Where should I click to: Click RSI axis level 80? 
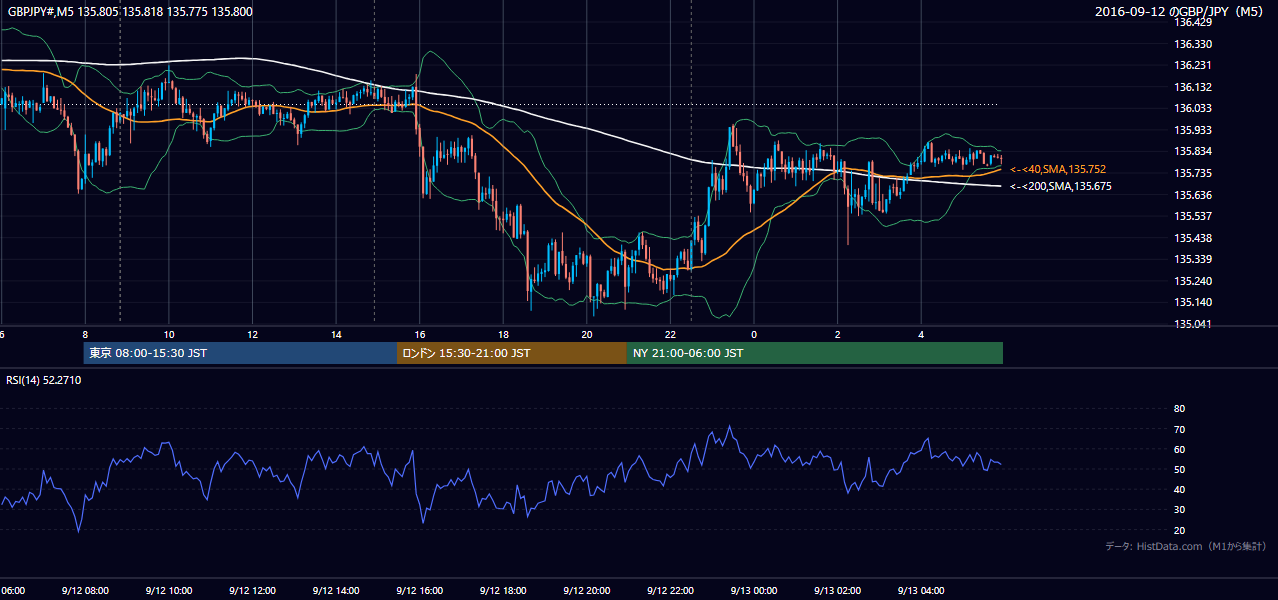click(x=1179, y=409)
